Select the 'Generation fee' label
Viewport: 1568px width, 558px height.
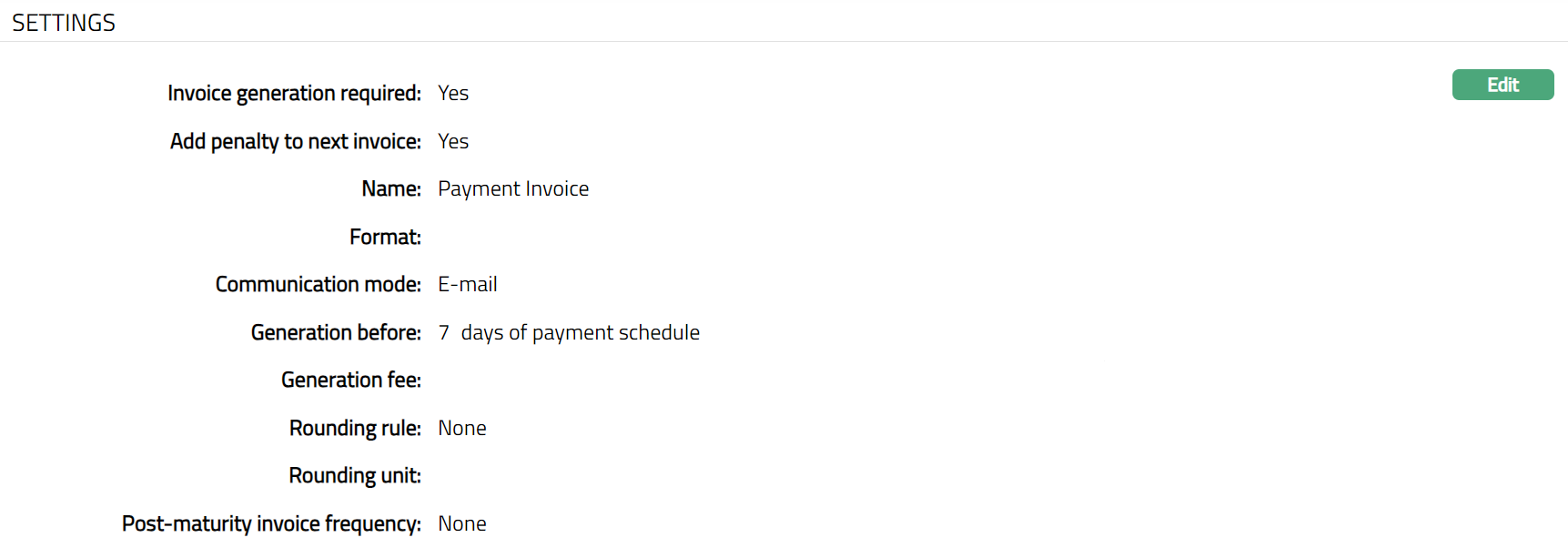(x=350, y=380)
